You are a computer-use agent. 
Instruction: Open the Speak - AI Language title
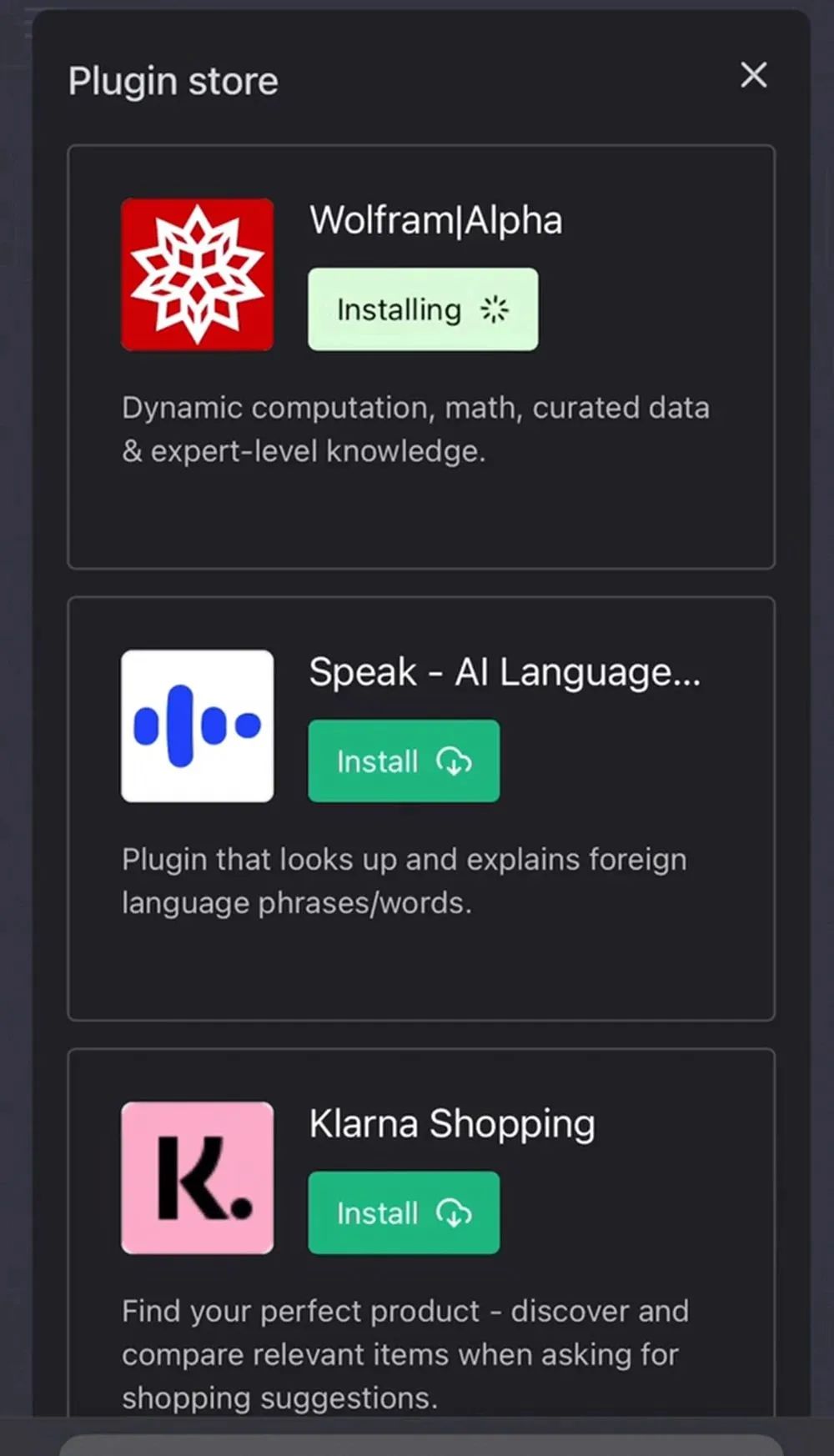pyautogui.click(x=505, y=673)
